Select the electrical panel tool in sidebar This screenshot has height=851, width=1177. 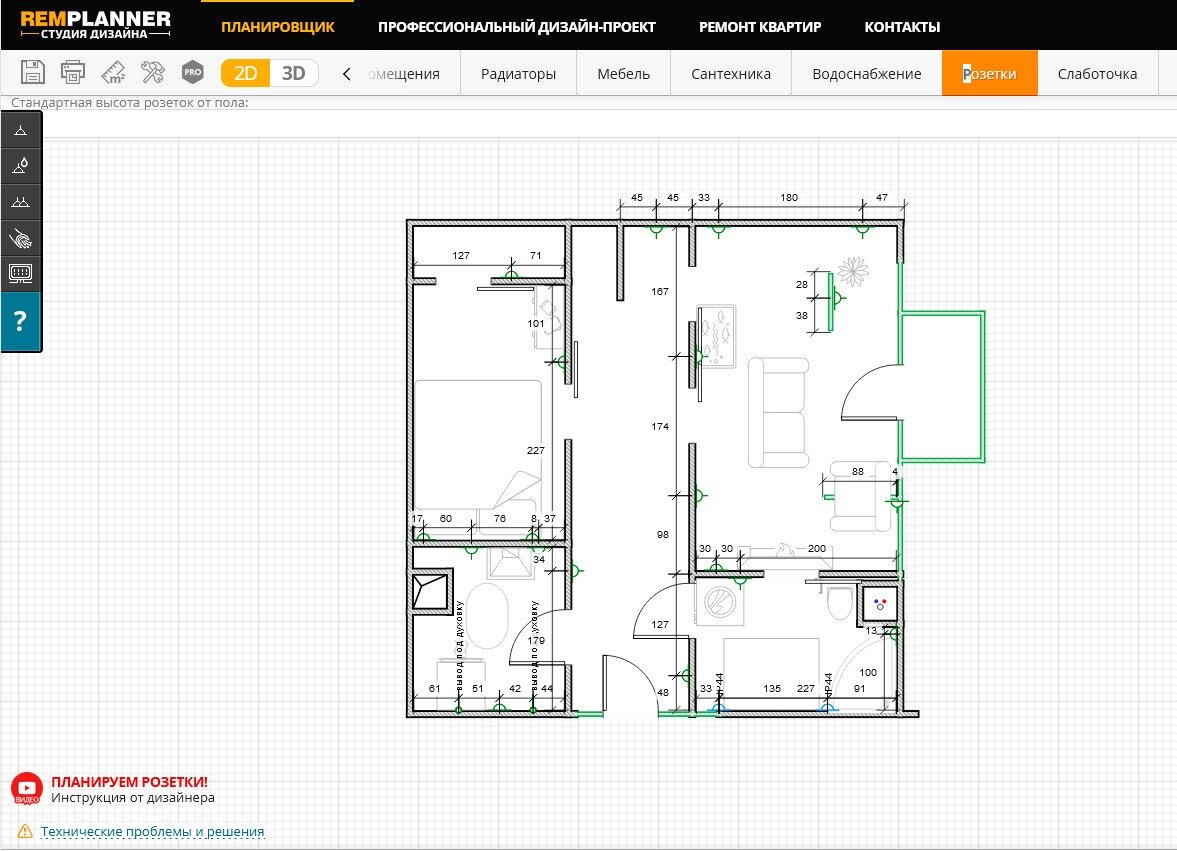tap(21, 273)
